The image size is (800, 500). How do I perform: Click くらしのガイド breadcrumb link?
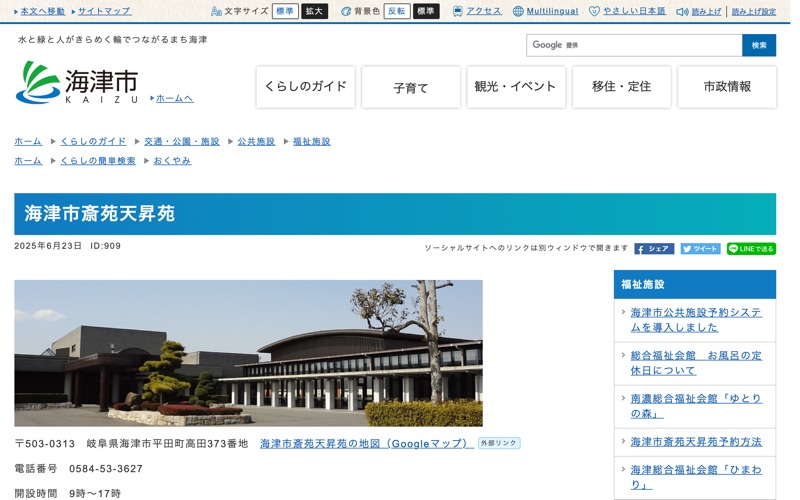coord(93,141)
